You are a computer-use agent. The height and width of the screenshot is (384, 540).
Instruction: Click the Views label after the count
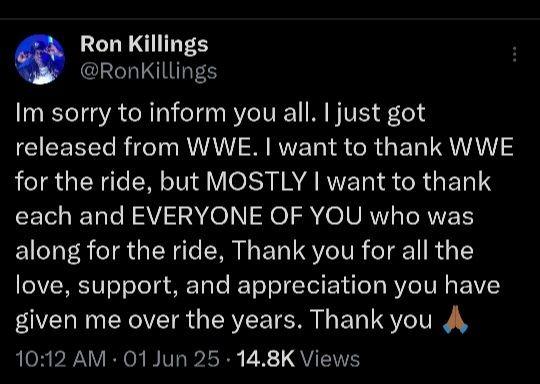[x=330, y=359]
